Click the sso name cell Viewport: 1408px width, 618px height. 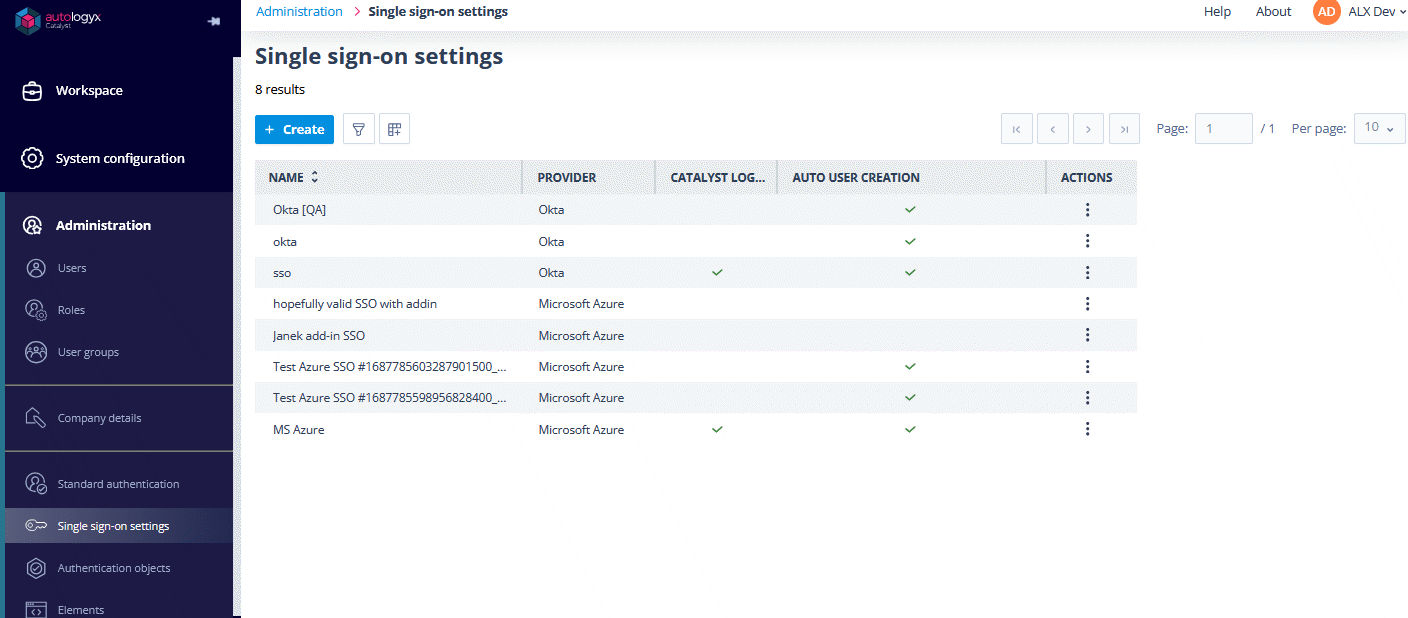389,272
